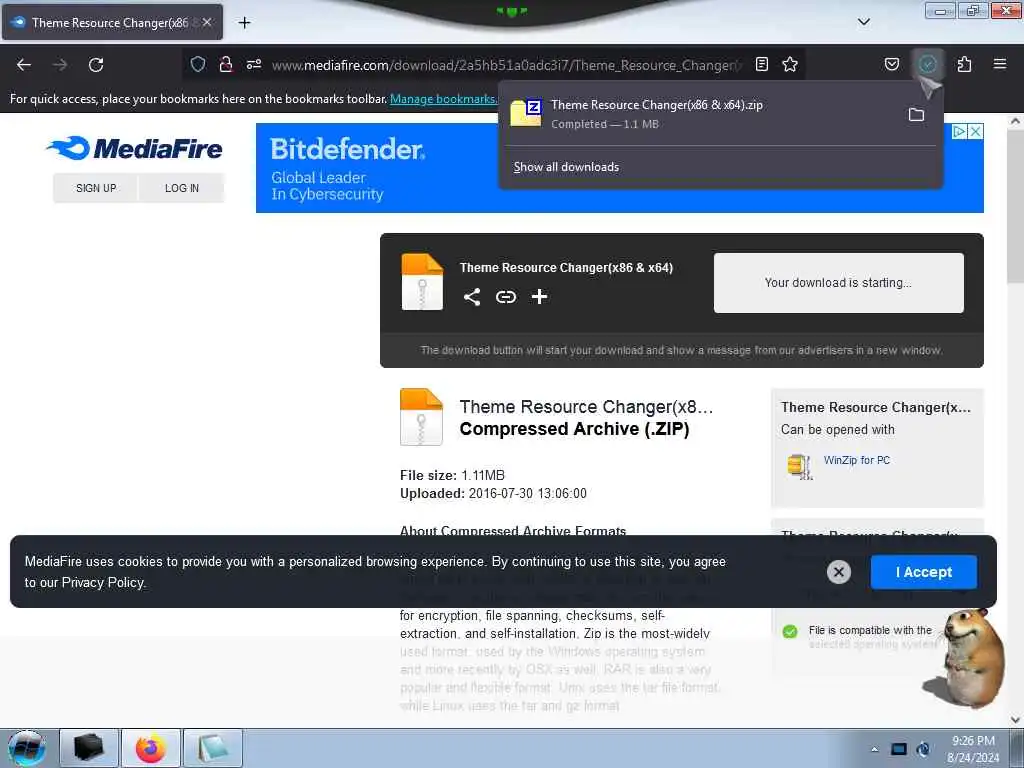Open the WinZip for PC link
The height and width of the screenshot is (768, 1024).
tap(857, 460)
